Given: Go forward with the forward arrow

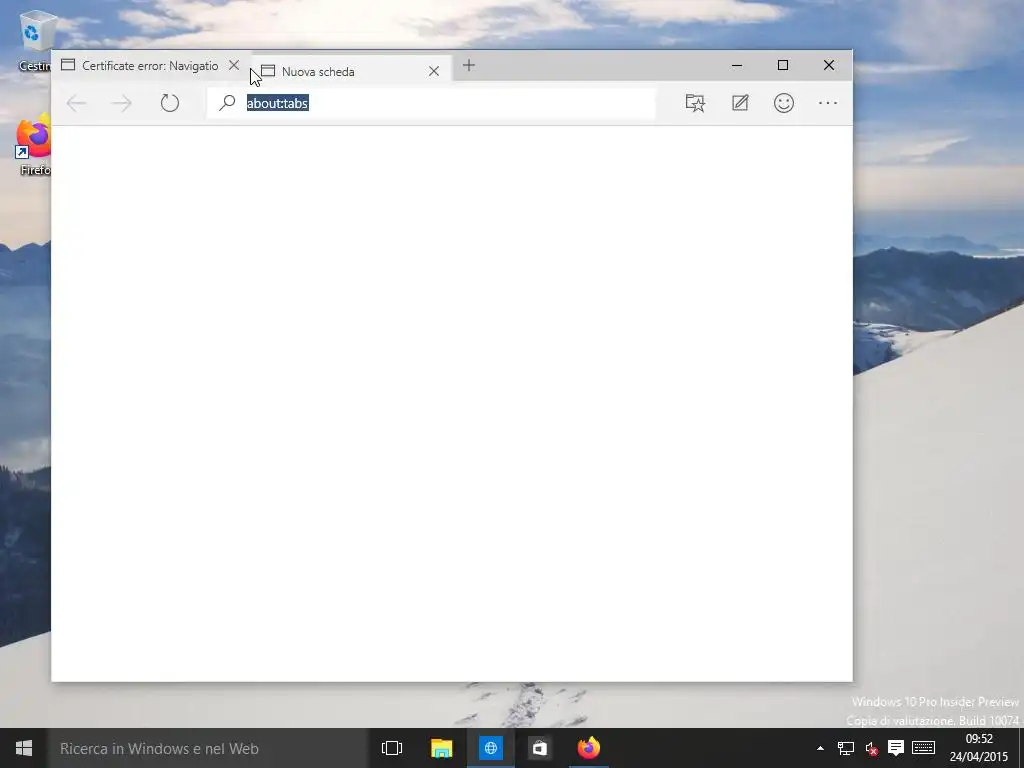Looking at the screenshot, I should 121,103.
